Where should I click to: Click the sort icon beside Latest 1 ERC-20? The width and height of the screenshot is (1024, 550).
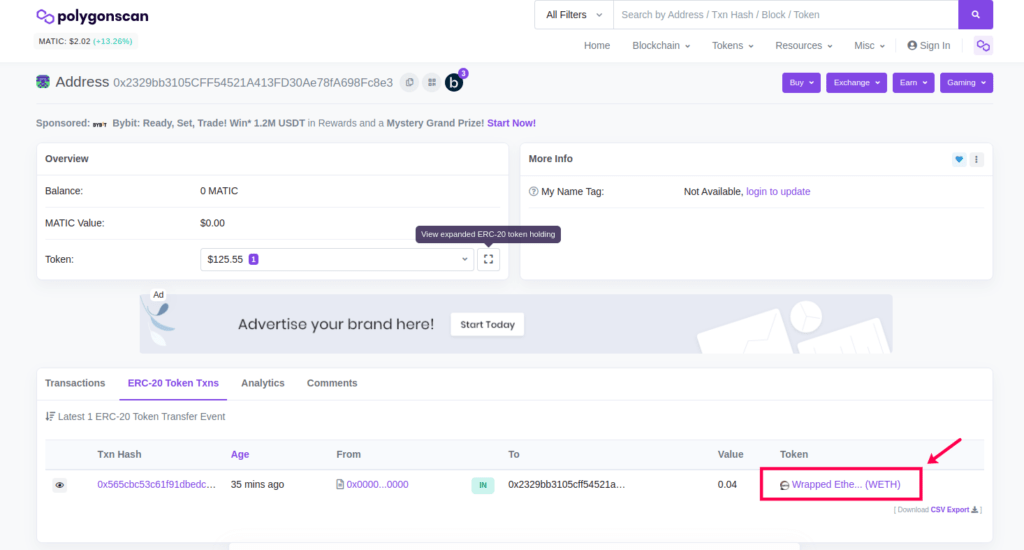tap(50, 416)
